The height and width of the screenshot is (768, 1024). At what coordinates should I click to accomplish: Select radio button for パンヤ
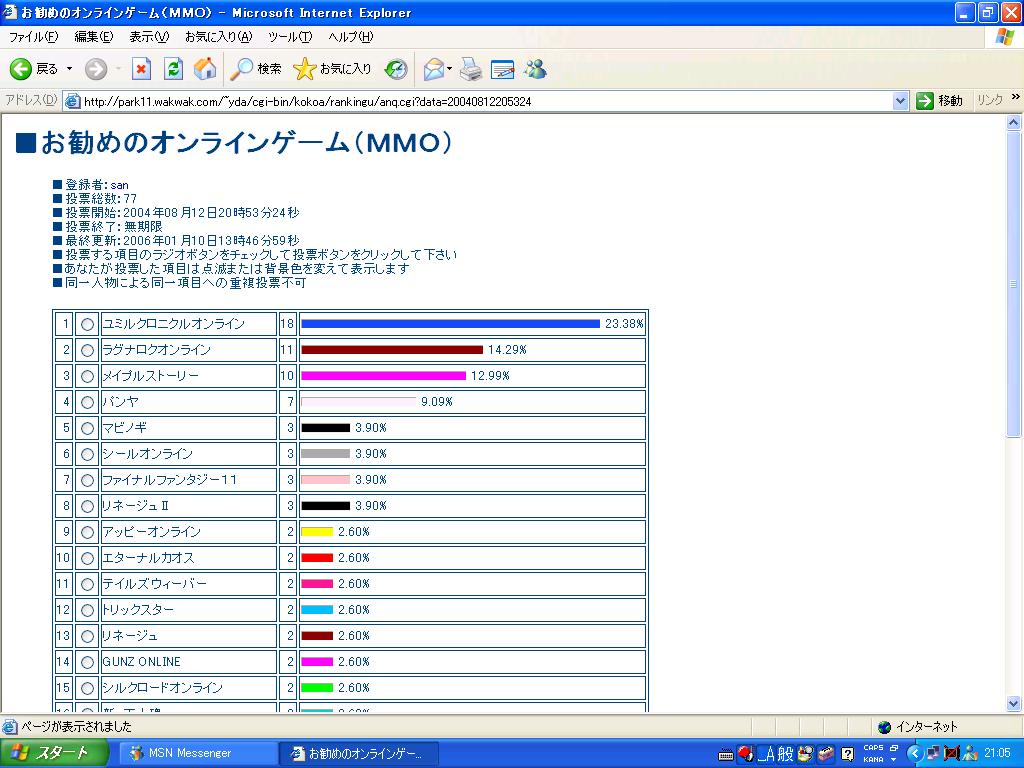click(x=87, y=402)
